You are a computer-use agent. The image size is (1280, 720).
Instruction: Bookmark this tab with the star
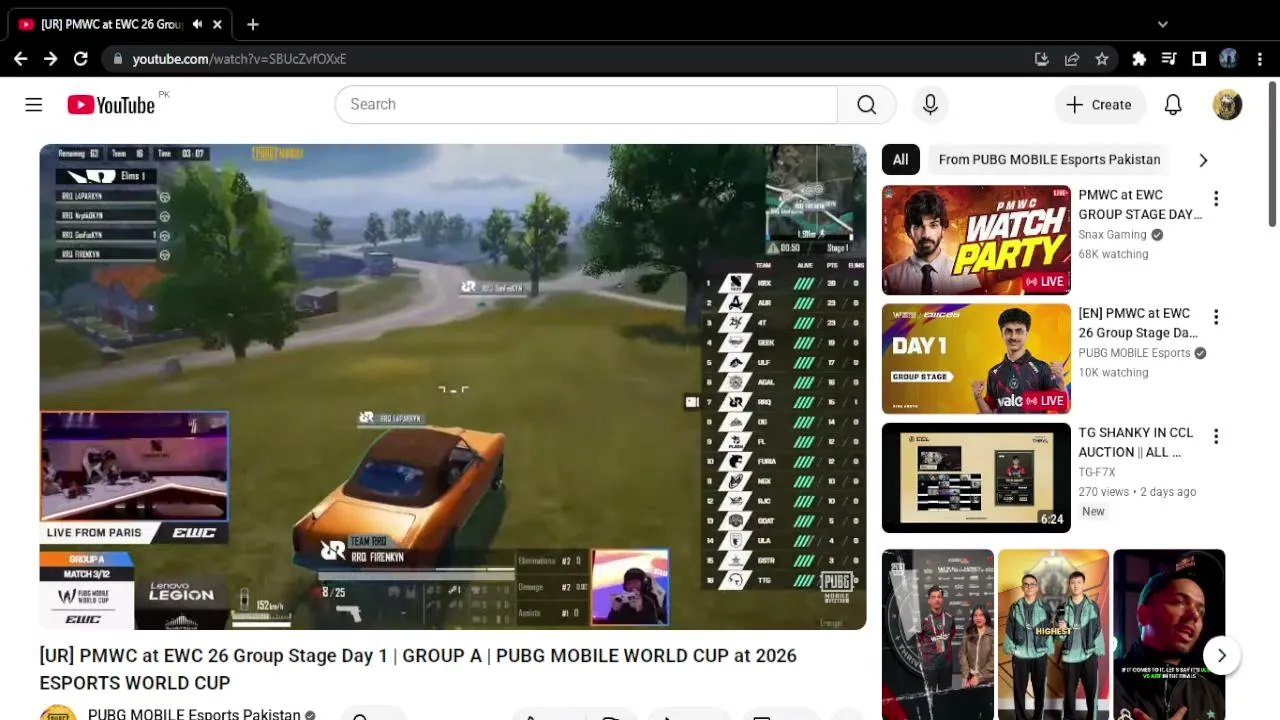click(x=1102, y=59)
